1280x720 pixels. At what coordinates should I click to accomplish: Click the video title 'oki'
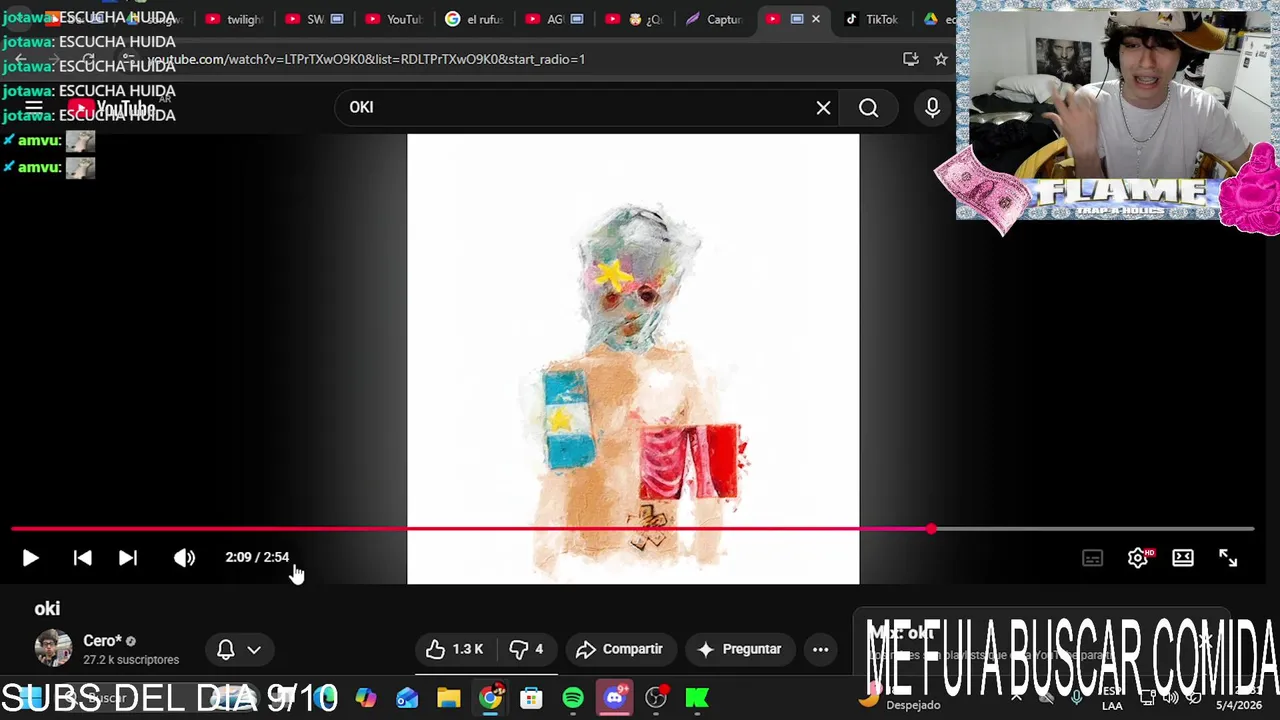coord(47,608)
